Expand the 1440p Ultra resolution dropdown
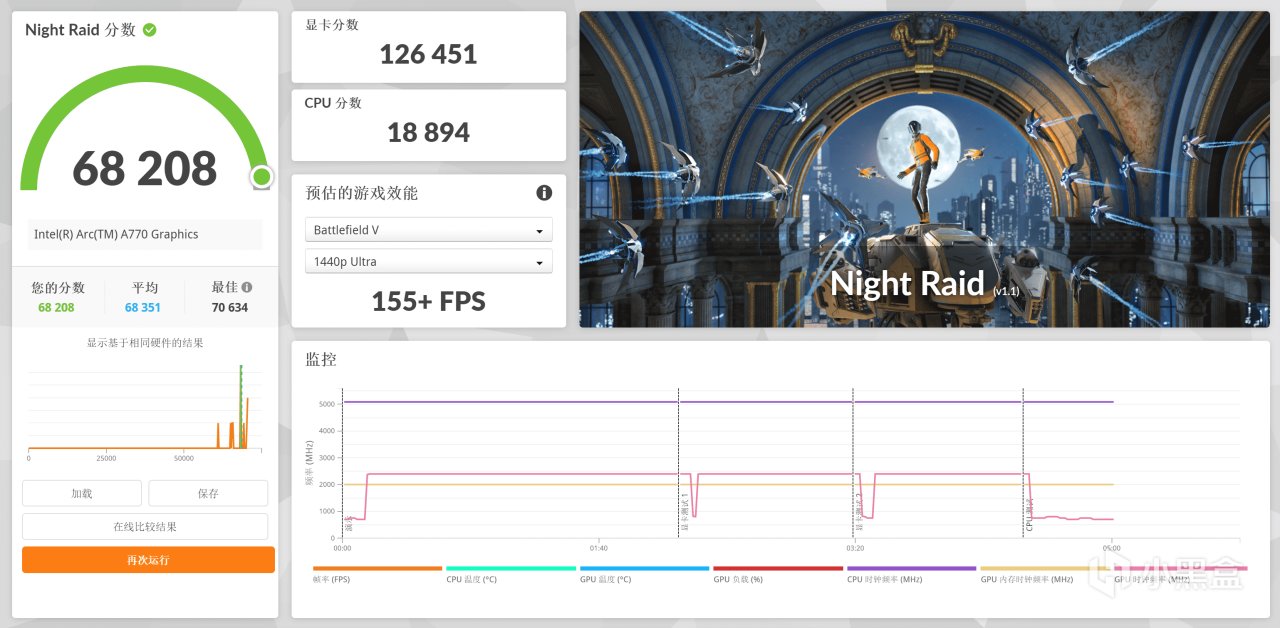Image resolution: width=1280 pixels, height=628 pixels. [x=428, y=262]
